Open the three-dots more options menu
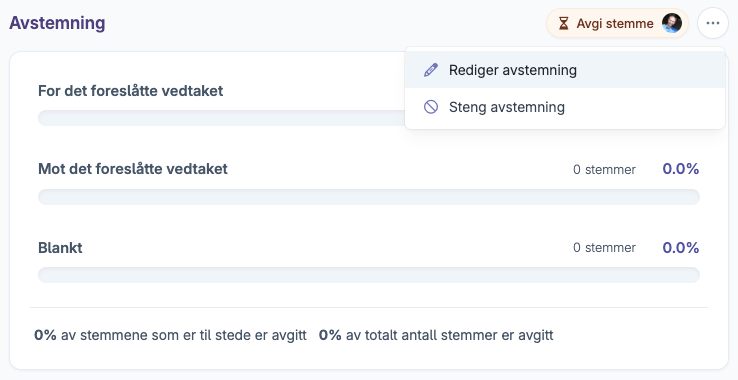The image size is (738, 380). (x=713, y=23)
